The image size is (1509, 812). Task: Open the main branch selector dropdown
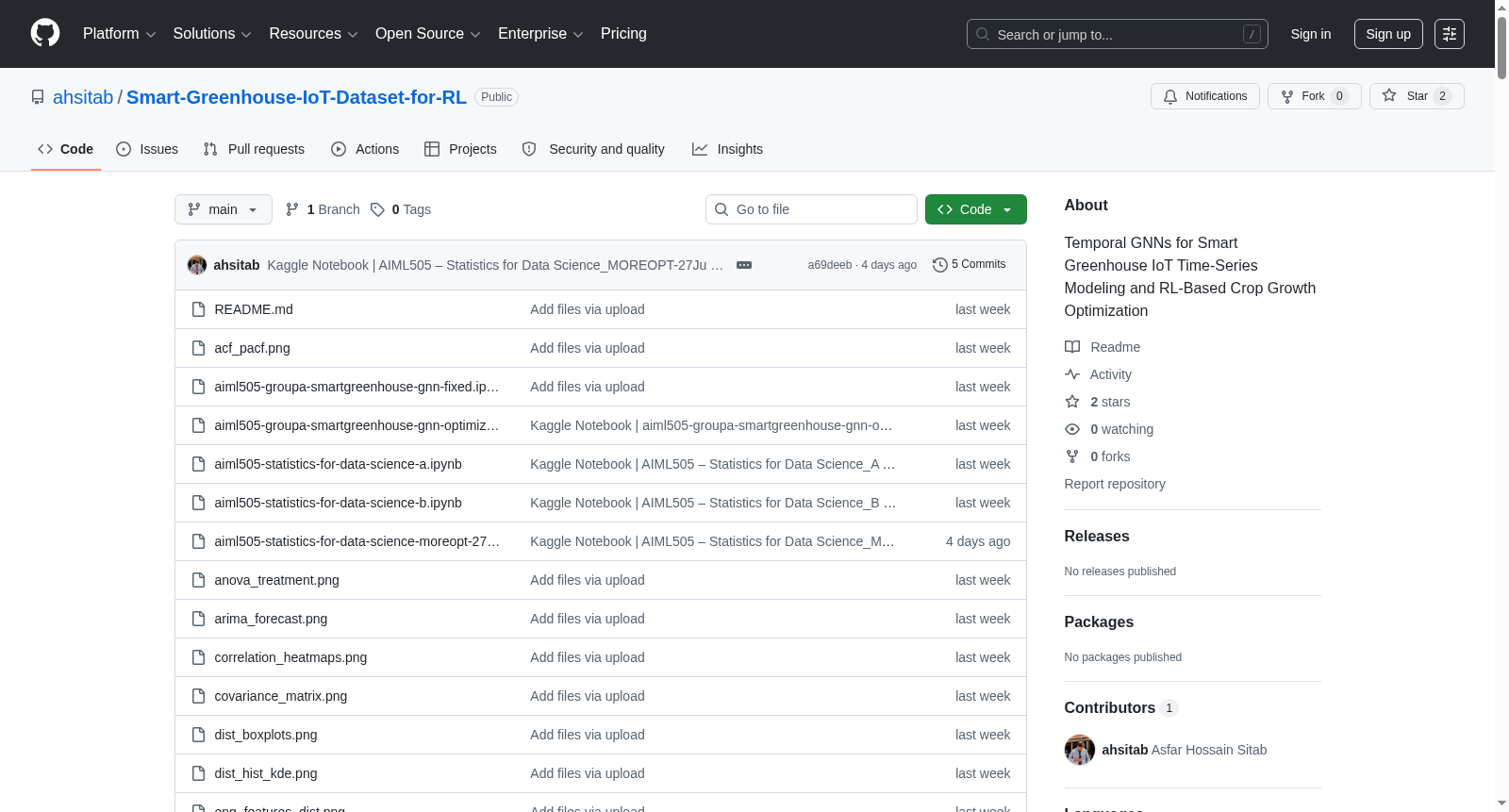(x=224, y=209)
